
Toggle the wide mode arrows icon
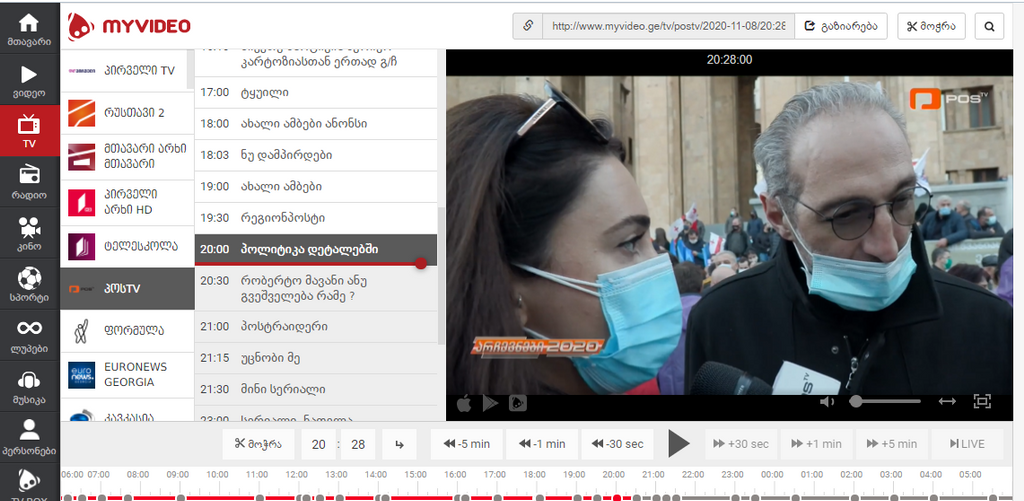click(x=947, y=402)
